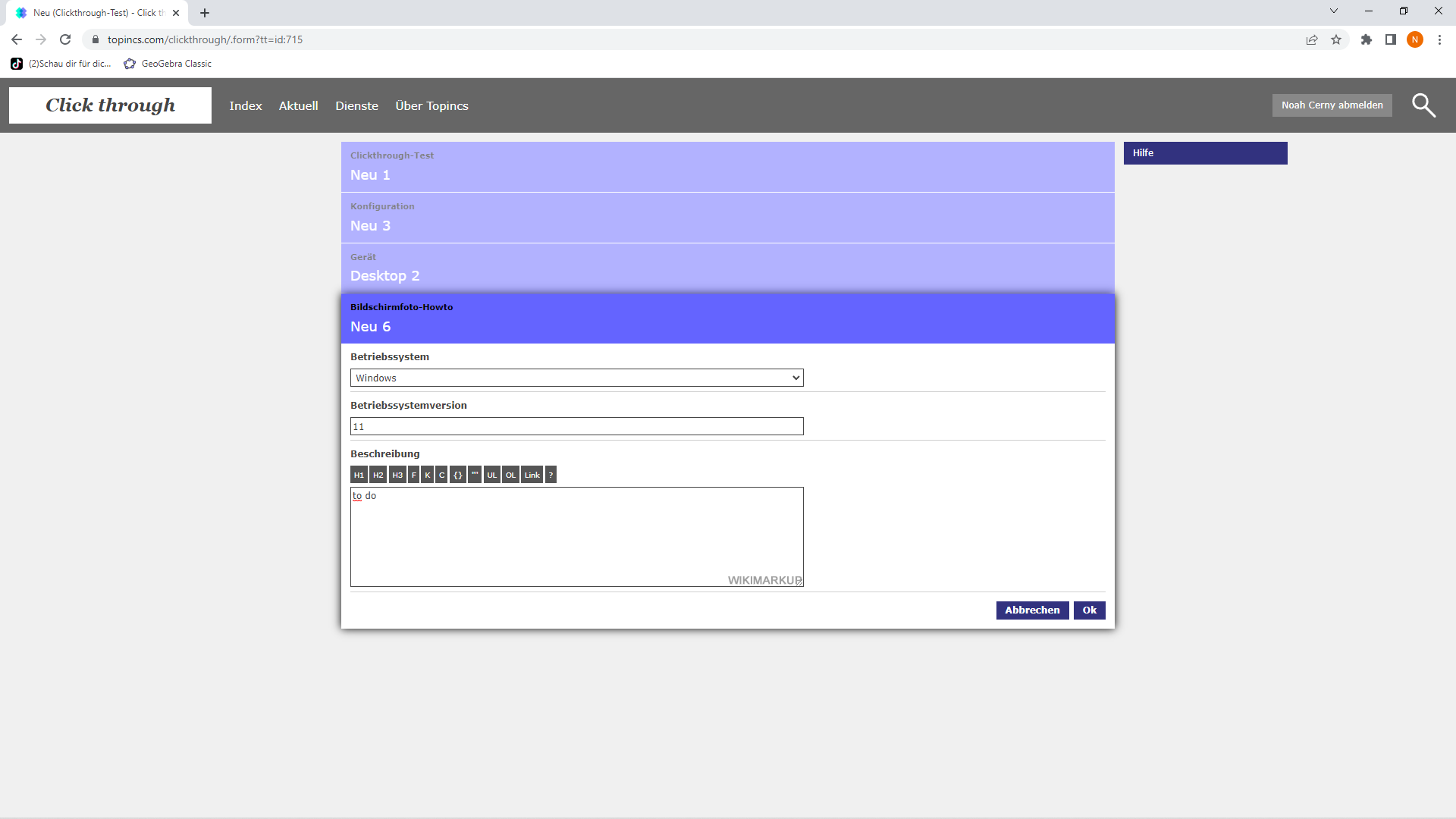Go to the Aktuell menu item
This screenshot has height=819, width=1456.
298,105
